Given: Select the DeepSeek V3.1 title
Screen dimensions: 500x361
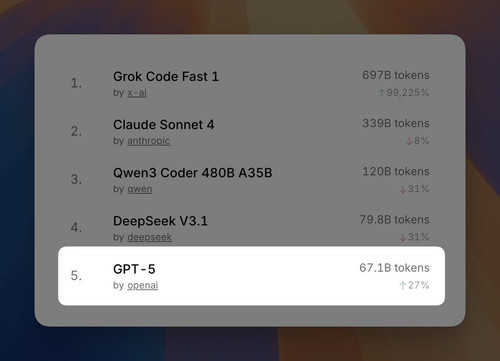Looking at the screenshot, I should tap(160, 221).
